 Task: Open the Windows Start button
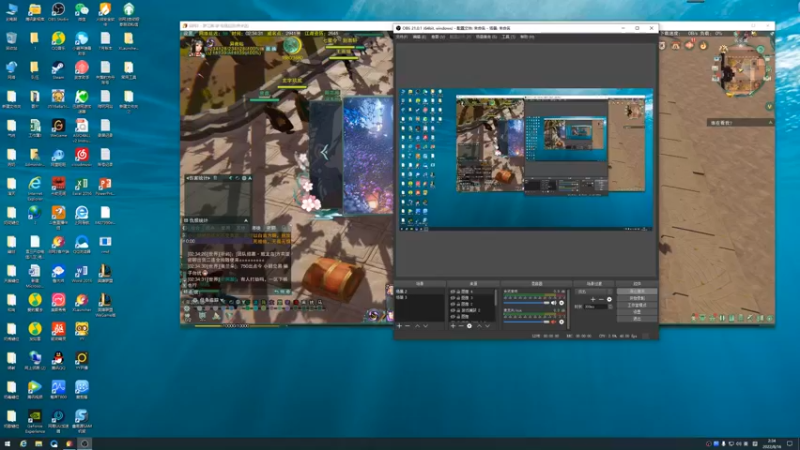pyautogui.click(x=7, y=444)
